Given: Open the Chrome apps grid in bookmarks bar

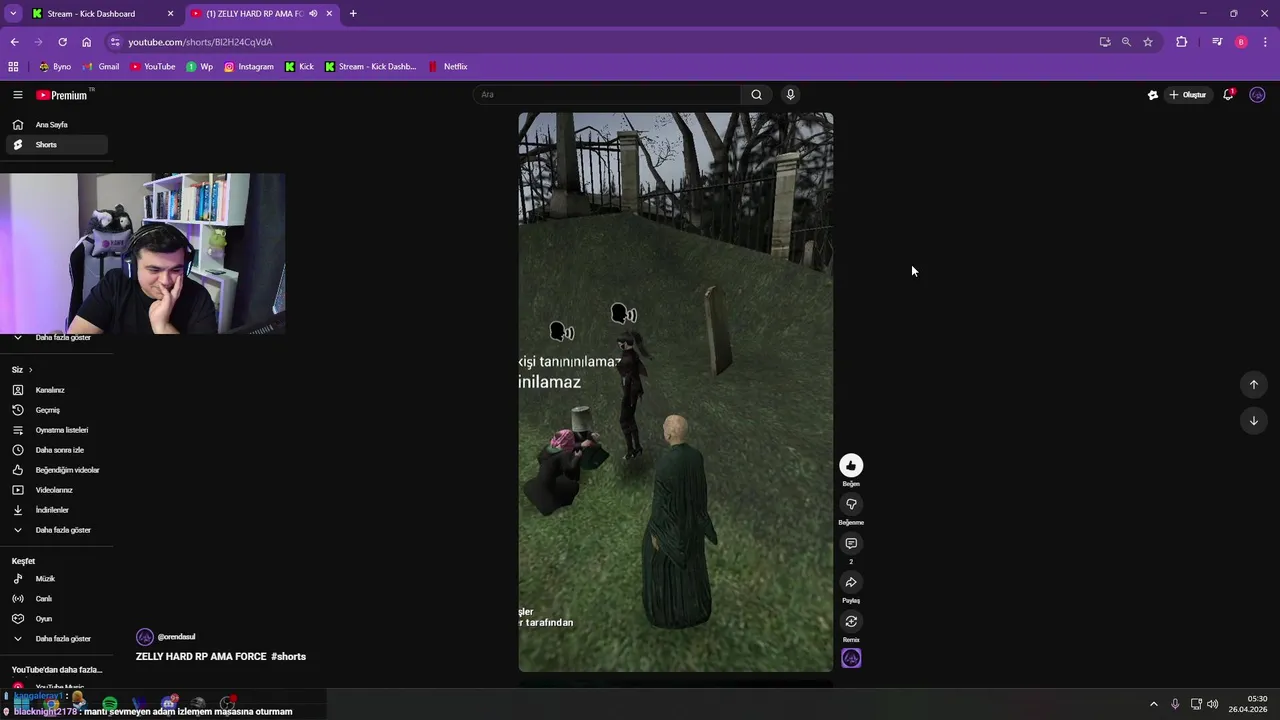Looking at the screenshot, I should [x=13, y=67].
